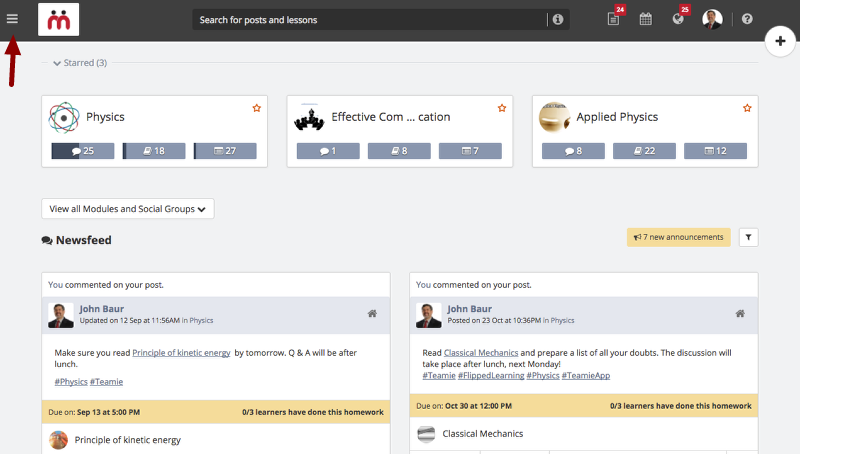This screenshot has width=847, height=454.
Task: Click #Teamie hashtag in 12 Sep post
Action: 106,382
